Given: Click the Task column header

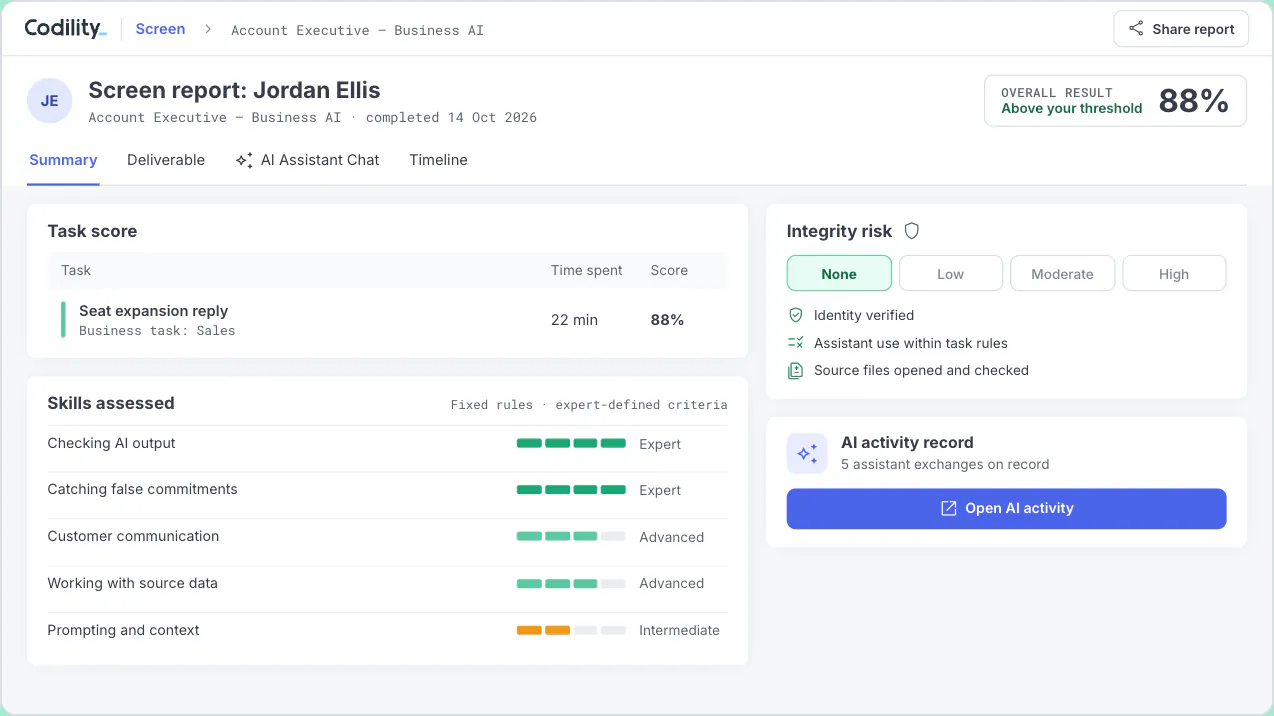Looking at the screenshot, I should pos(76,270).
